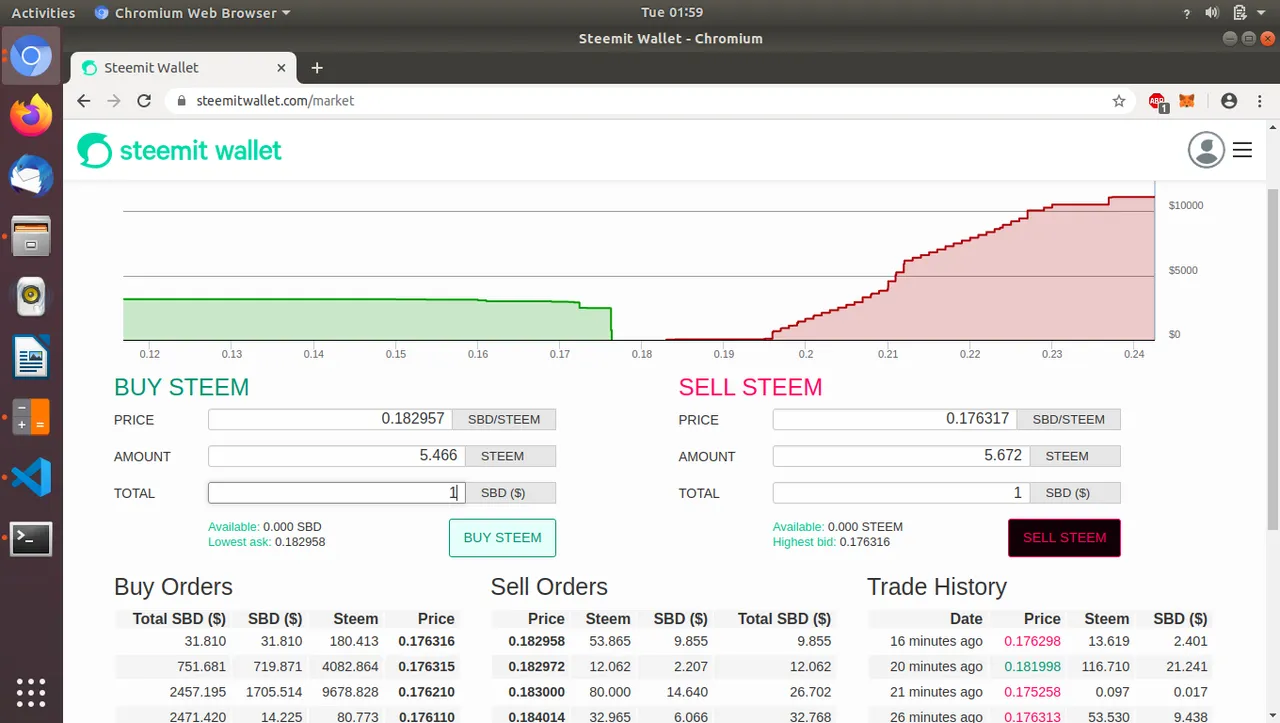1280x723 pixels.
Task: Click the steemit wallet logo
Action: tap(180, 150)
